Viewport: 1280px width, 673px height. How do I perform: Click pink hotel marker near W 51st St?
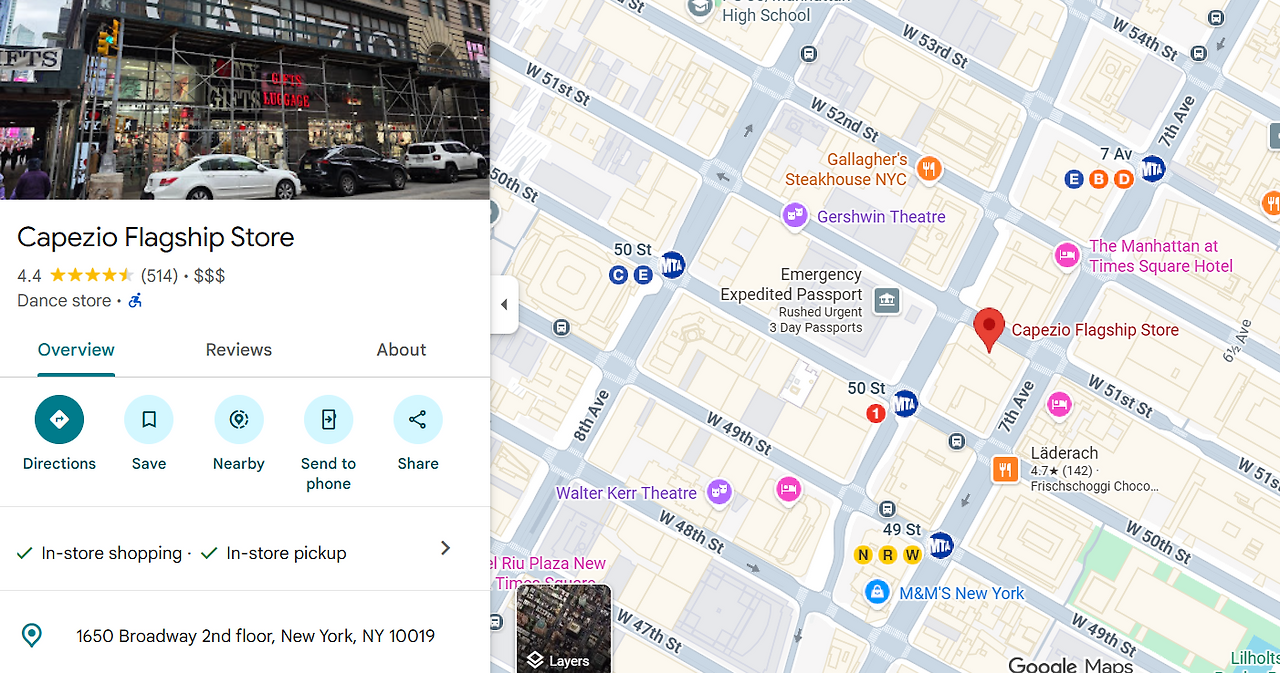click(1059, 404)
